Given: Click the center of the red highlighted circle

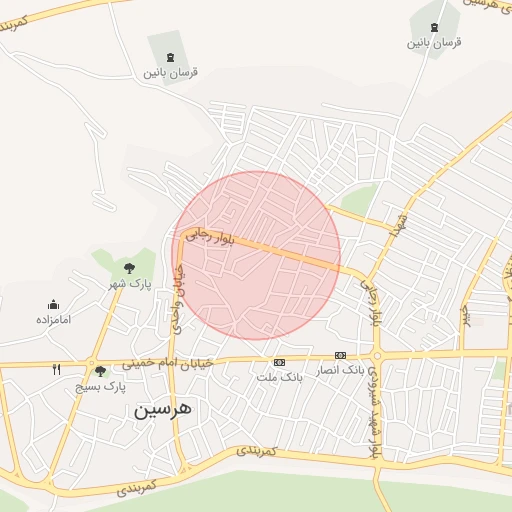Looking at the screenshot, I should (256, 256).
